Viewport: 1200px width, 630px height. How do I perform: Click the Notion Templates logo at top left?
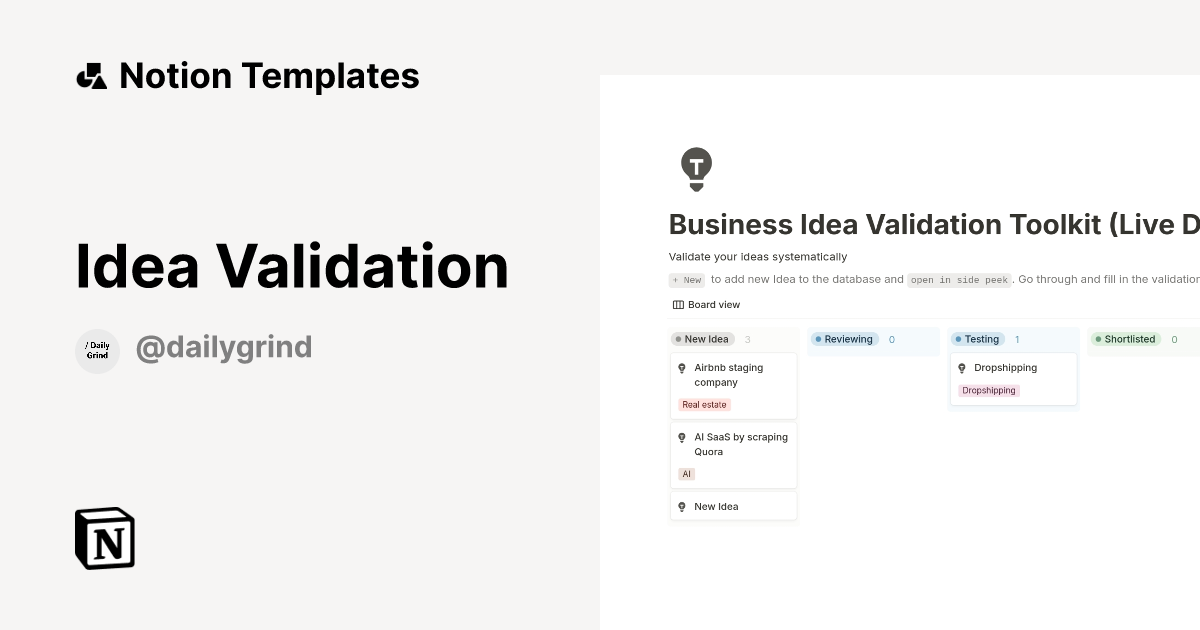coord(92,75)
